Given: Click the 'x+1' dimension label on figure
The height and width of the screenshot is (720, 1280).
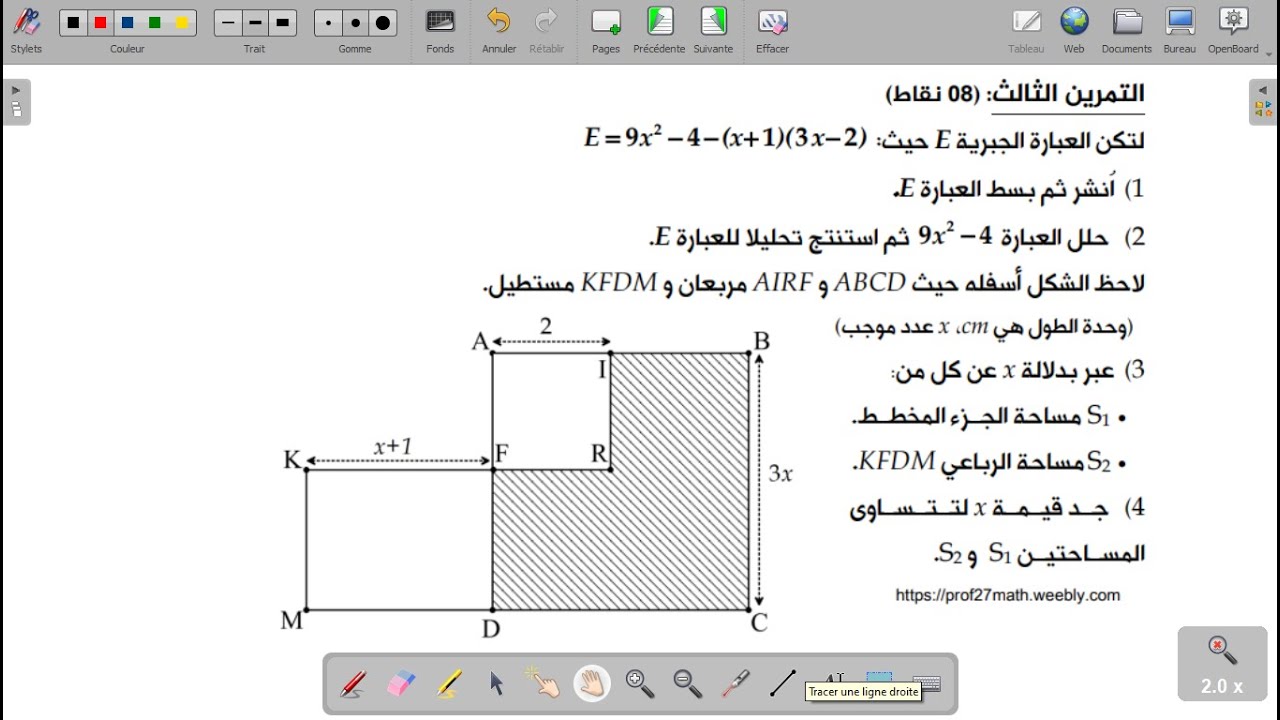Looking at the screenshot, I should [392, 447].
